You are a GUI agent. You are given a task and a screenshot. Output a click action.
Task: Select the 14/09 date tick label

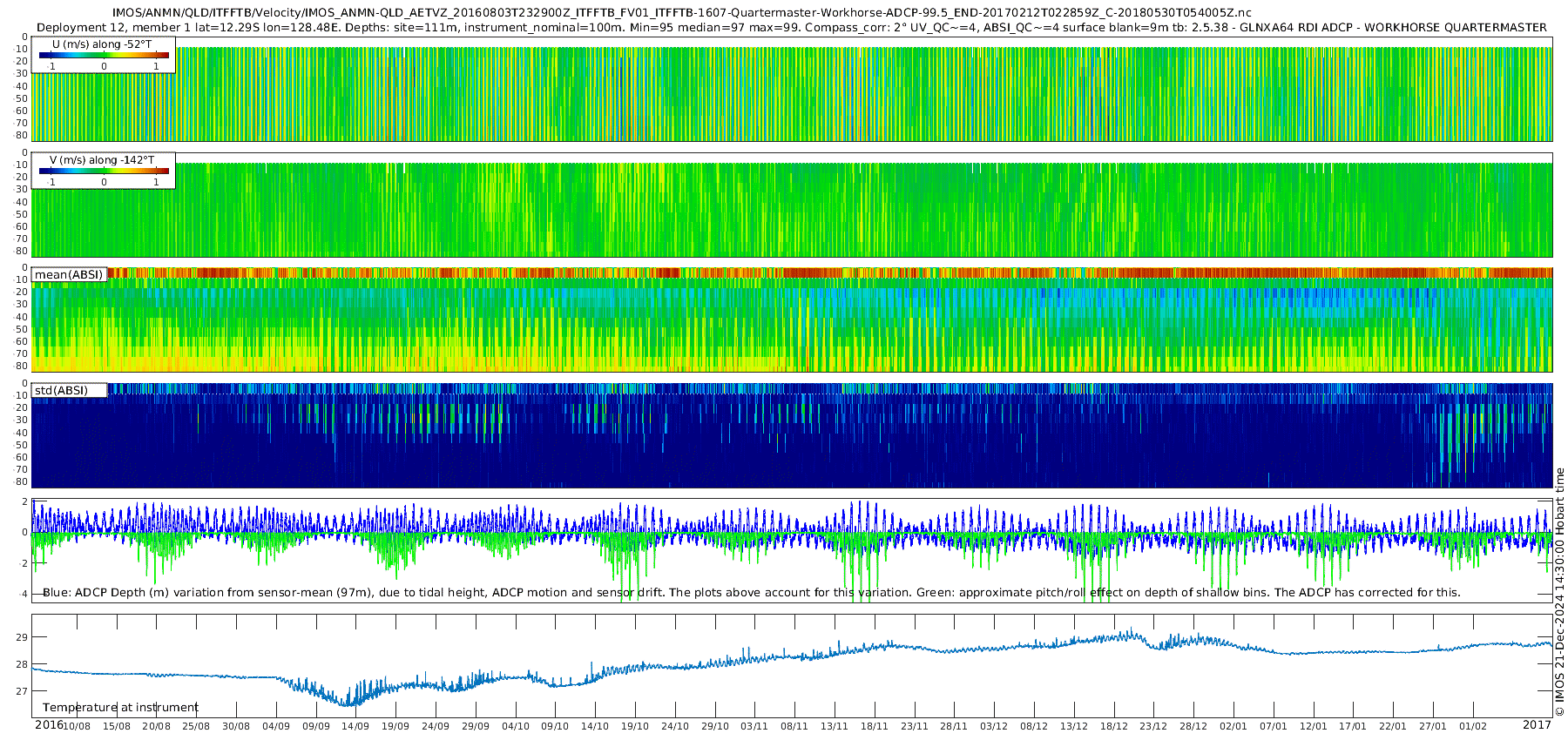click(355, 726)
